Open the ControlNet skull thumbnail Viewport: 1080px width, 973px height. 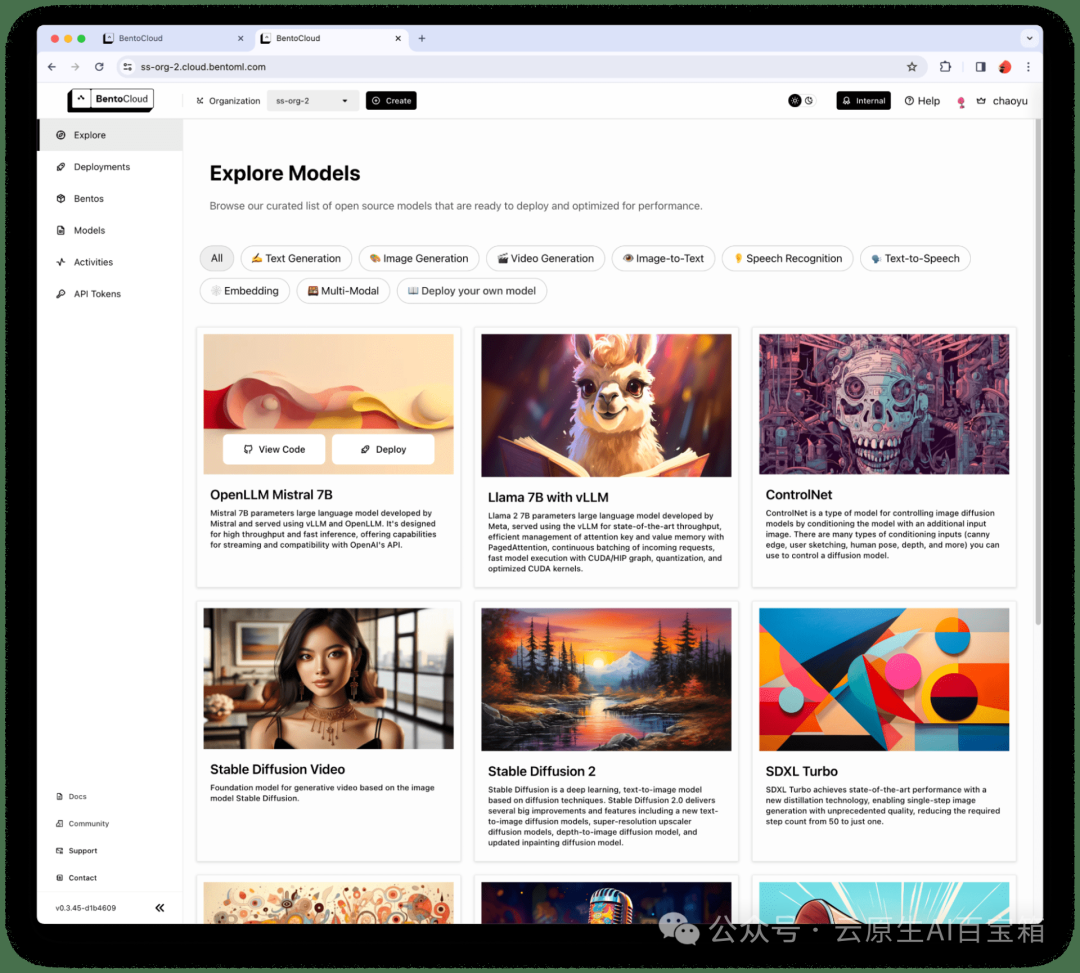[x=884, y=404]
